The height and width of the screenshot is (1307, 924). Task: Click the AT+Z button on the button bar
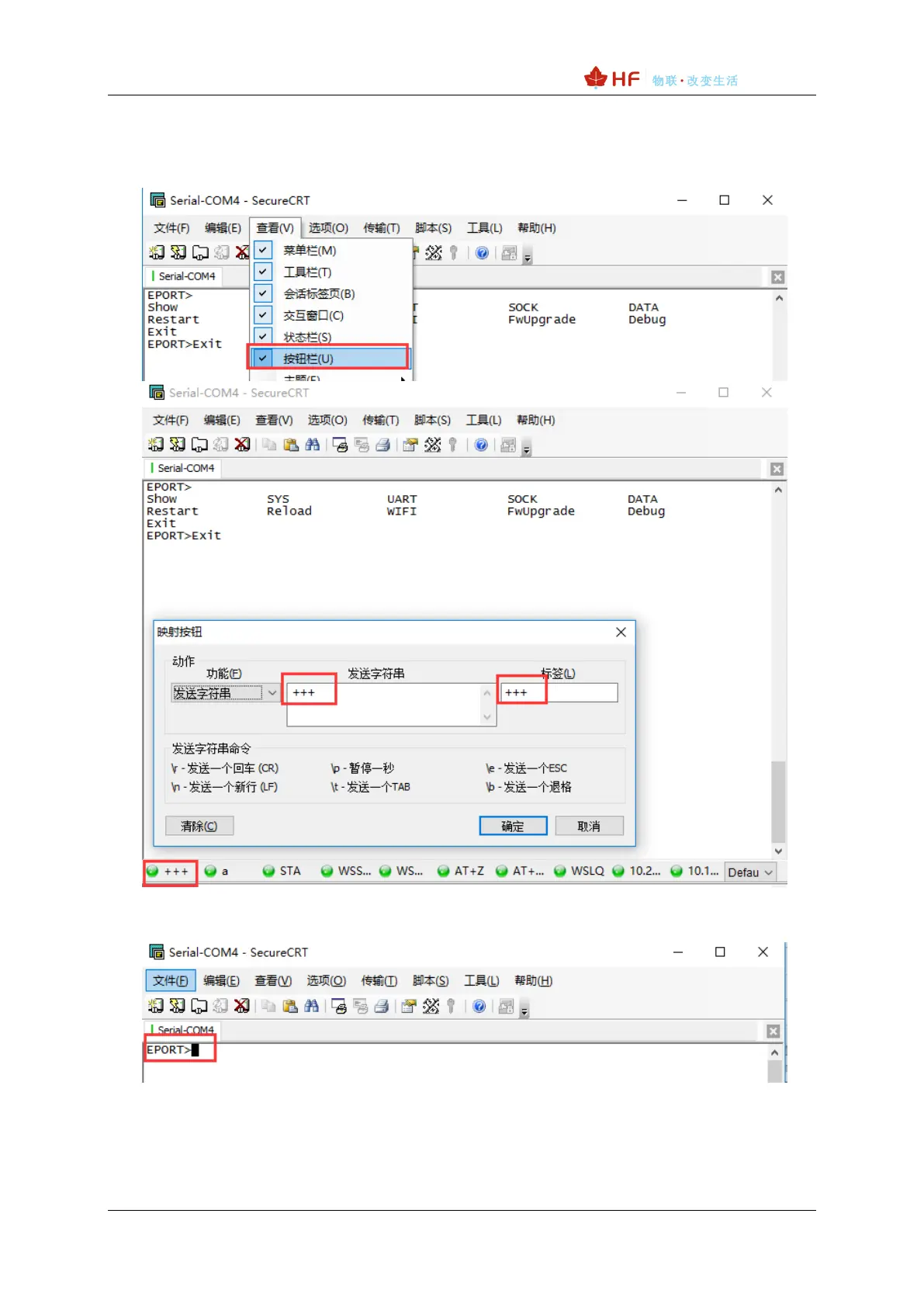click(x=461, y=872)
